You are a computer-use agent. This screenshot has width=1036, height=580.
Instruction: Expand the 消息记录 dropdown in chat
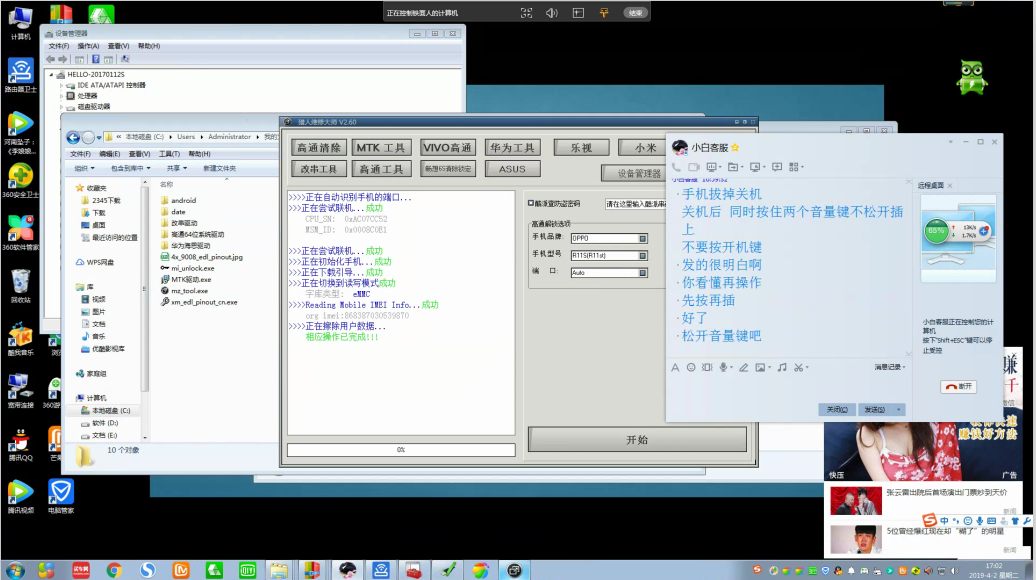point(890,367)
